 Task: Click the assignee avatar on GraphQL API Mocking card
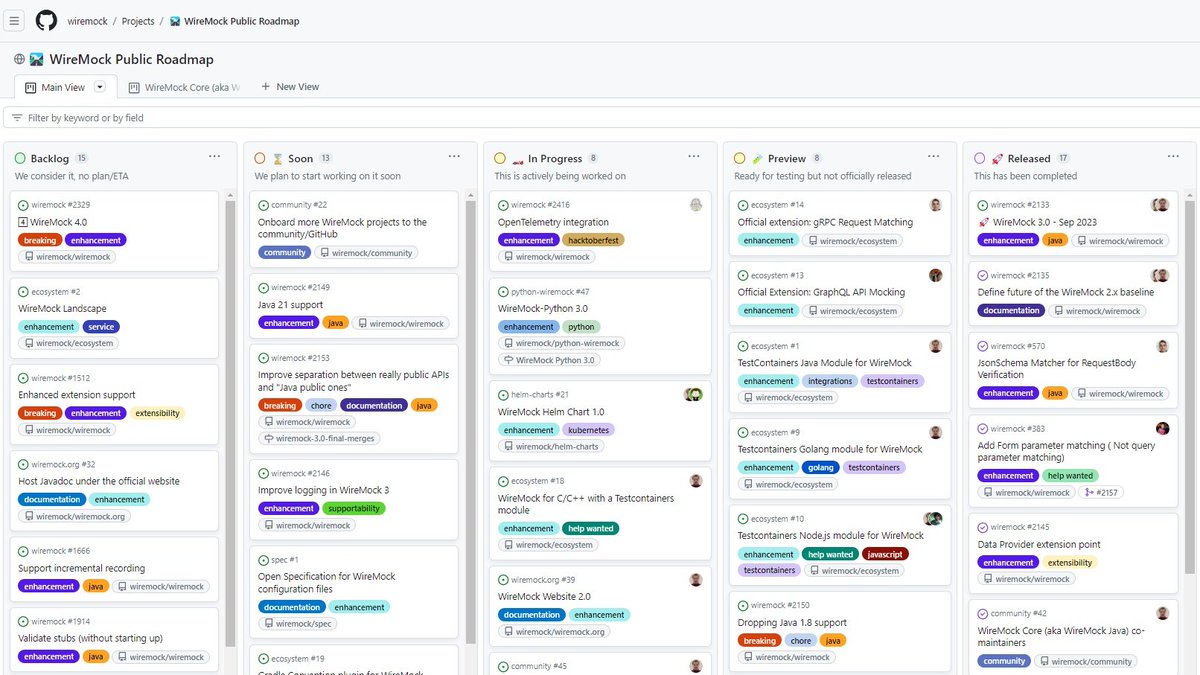pyautogui.click(x=936, y=275)
